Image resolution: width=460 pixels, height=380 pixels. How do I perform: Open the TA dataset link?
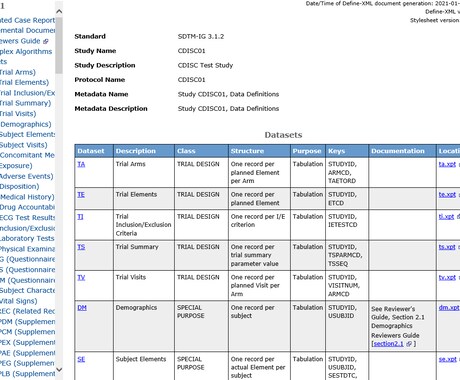[x=81, y=164]
